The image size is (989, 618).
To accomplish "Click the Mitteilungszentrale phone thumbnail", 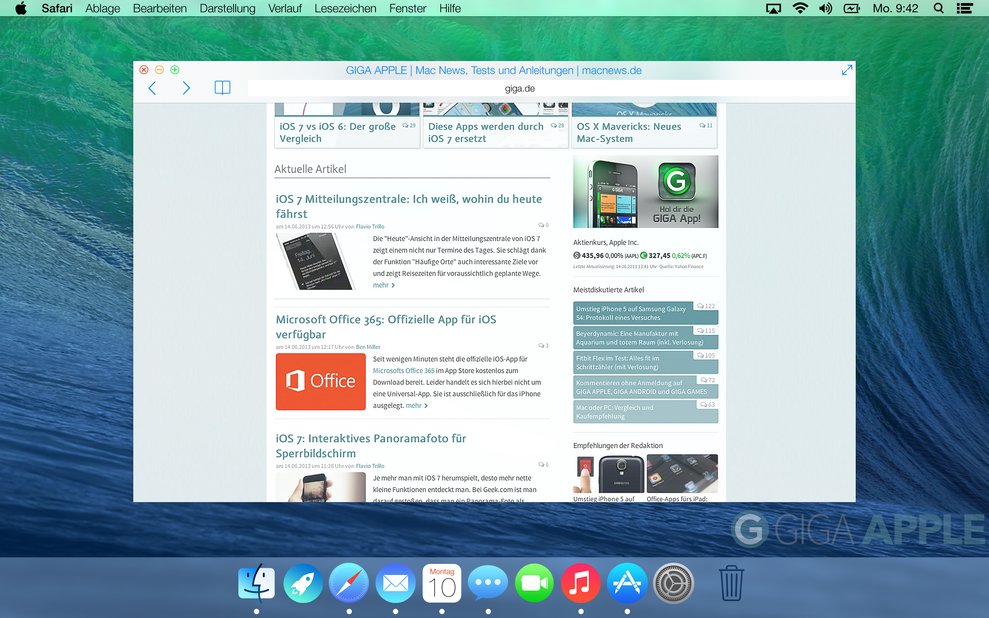I will click(316, 261).
